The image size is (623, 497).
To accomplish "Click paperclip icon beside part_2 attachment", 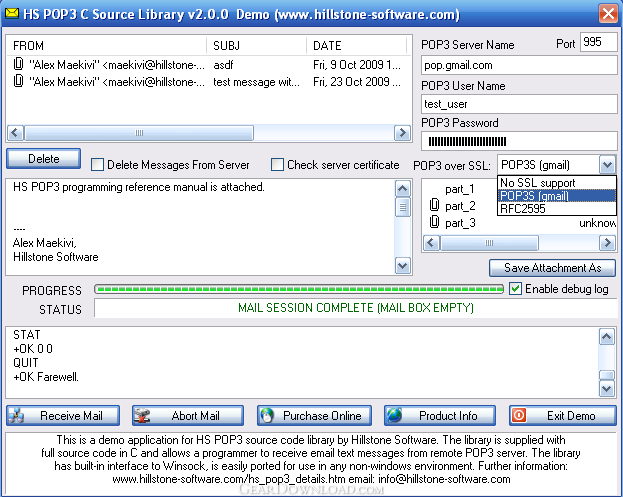I will click(x=434, y=206).
